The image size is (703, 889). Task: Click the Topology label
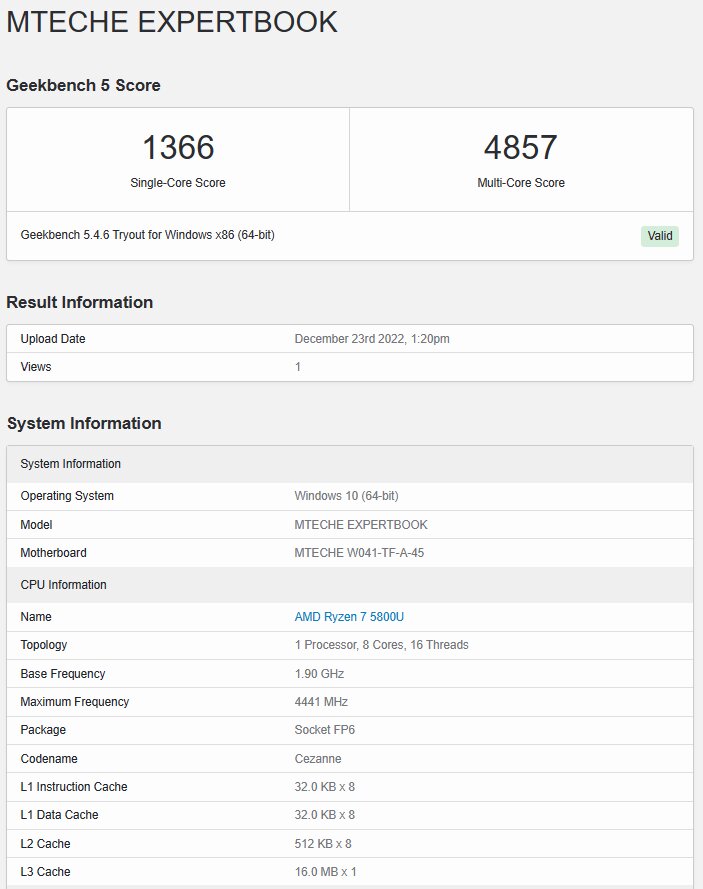click(x=44, y=645)
